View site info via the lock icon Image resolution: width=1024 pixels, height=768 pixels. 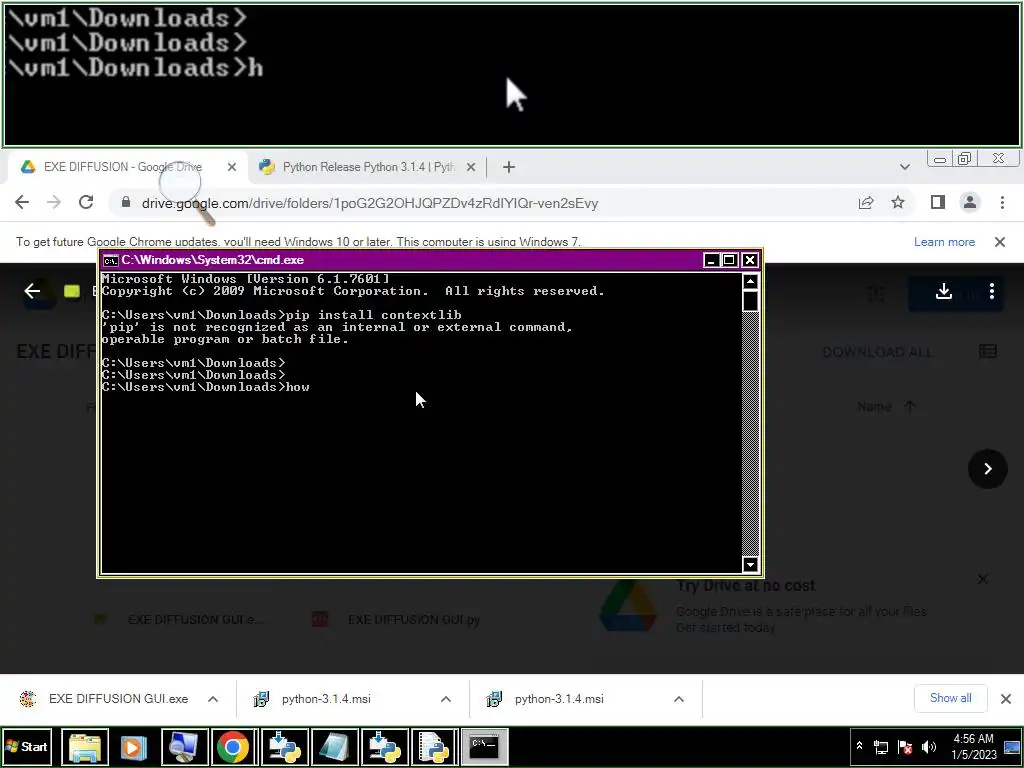click(x=126, y=202)
